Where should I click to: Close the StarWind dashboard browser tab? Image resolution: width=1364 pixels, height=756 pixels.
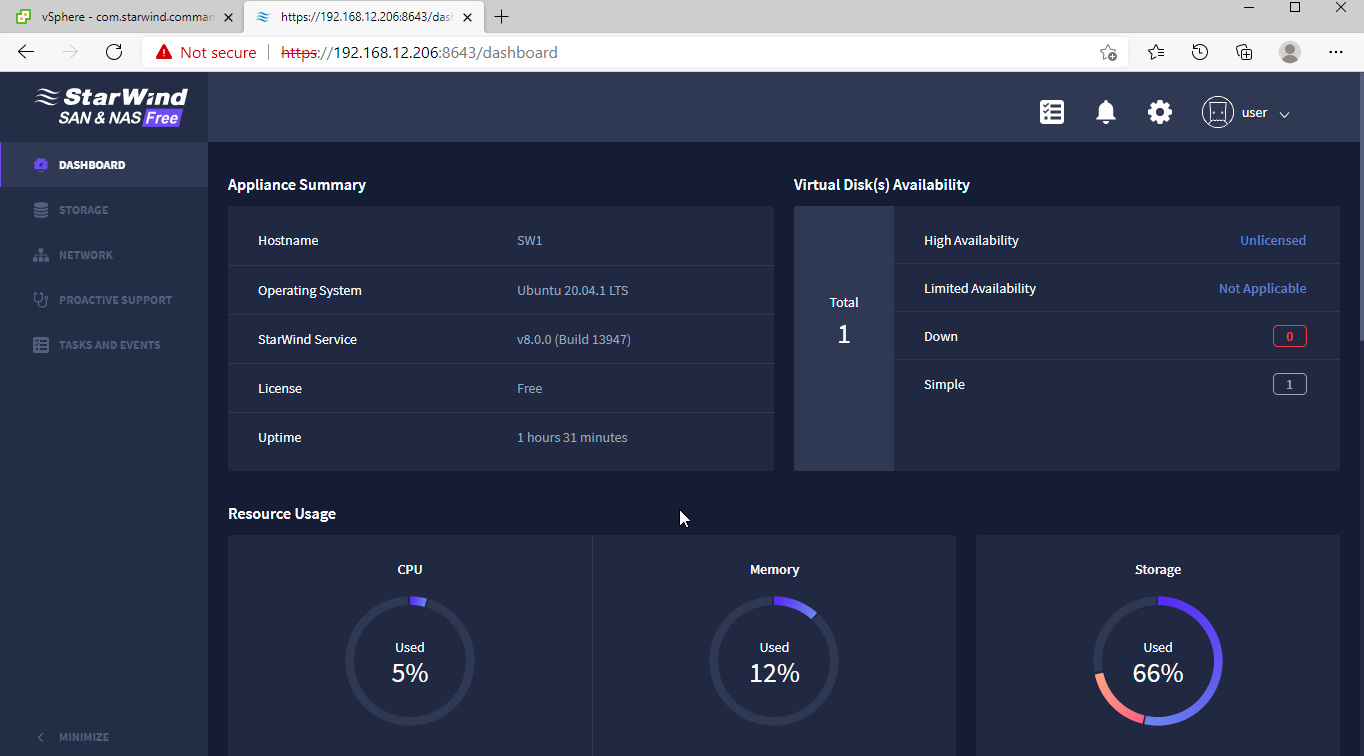click(x=467, y=17)
